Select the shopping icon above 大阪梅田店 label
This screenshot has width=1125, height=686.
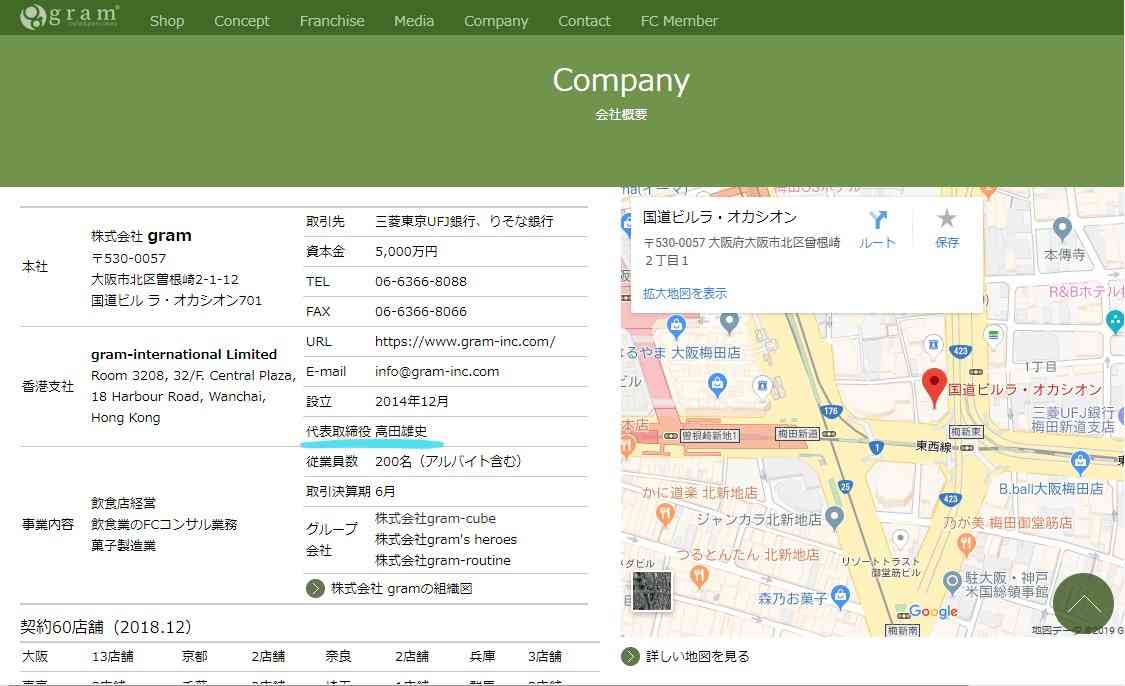click(x=675, y=328)
